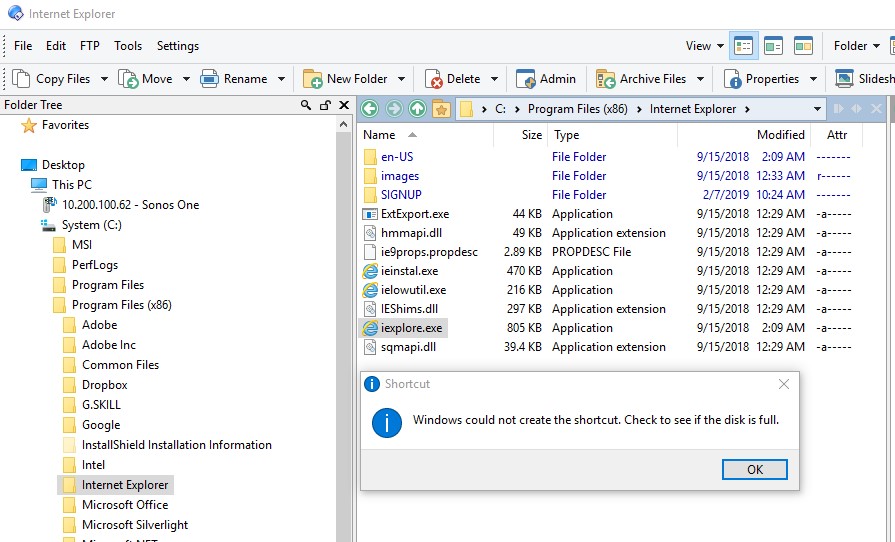
Task: Open the Properties dropdown arrow
Action: [813, 79]
